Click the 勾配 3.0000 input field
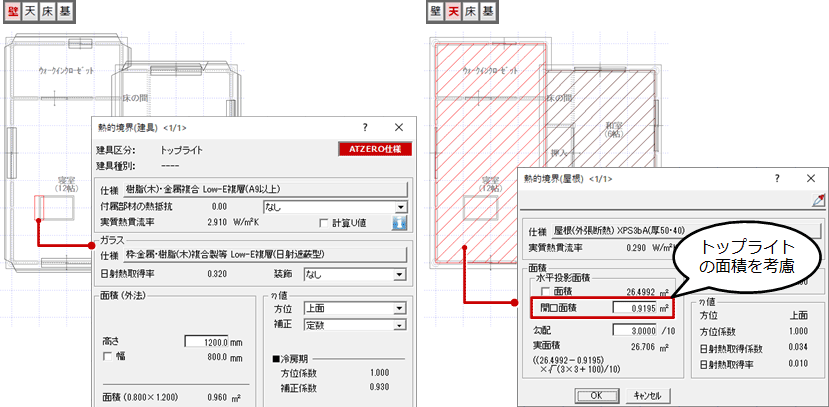Image resolution: width=829 pixels, height=407 pixels. pos(634,330)
